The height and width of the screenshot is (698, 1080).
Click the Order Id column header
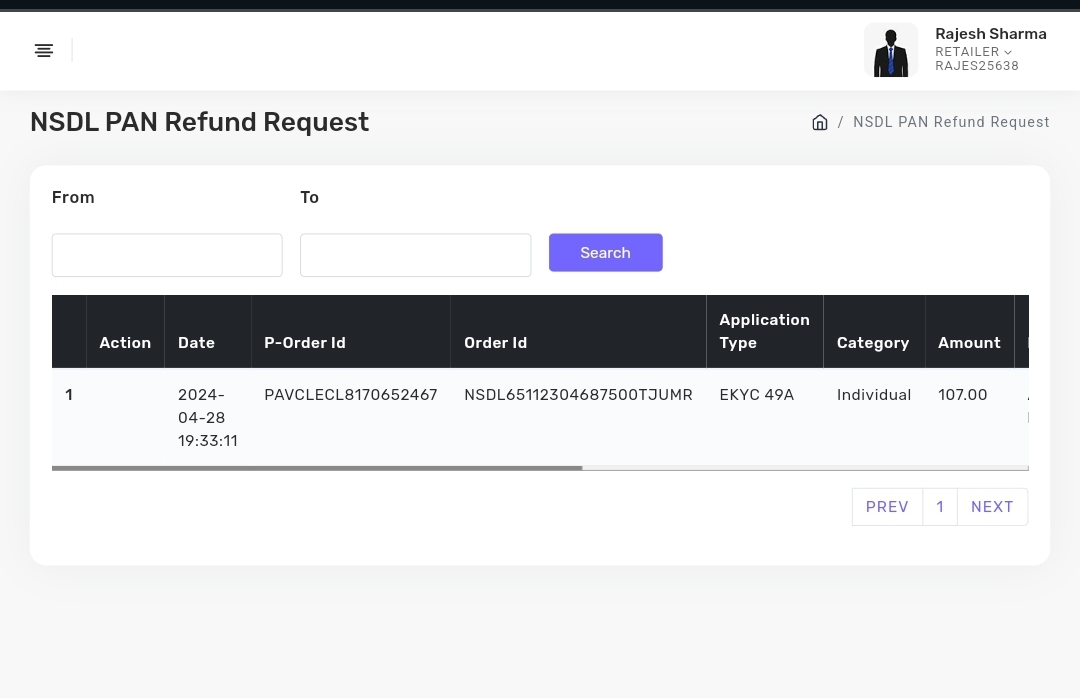(495, 343)
